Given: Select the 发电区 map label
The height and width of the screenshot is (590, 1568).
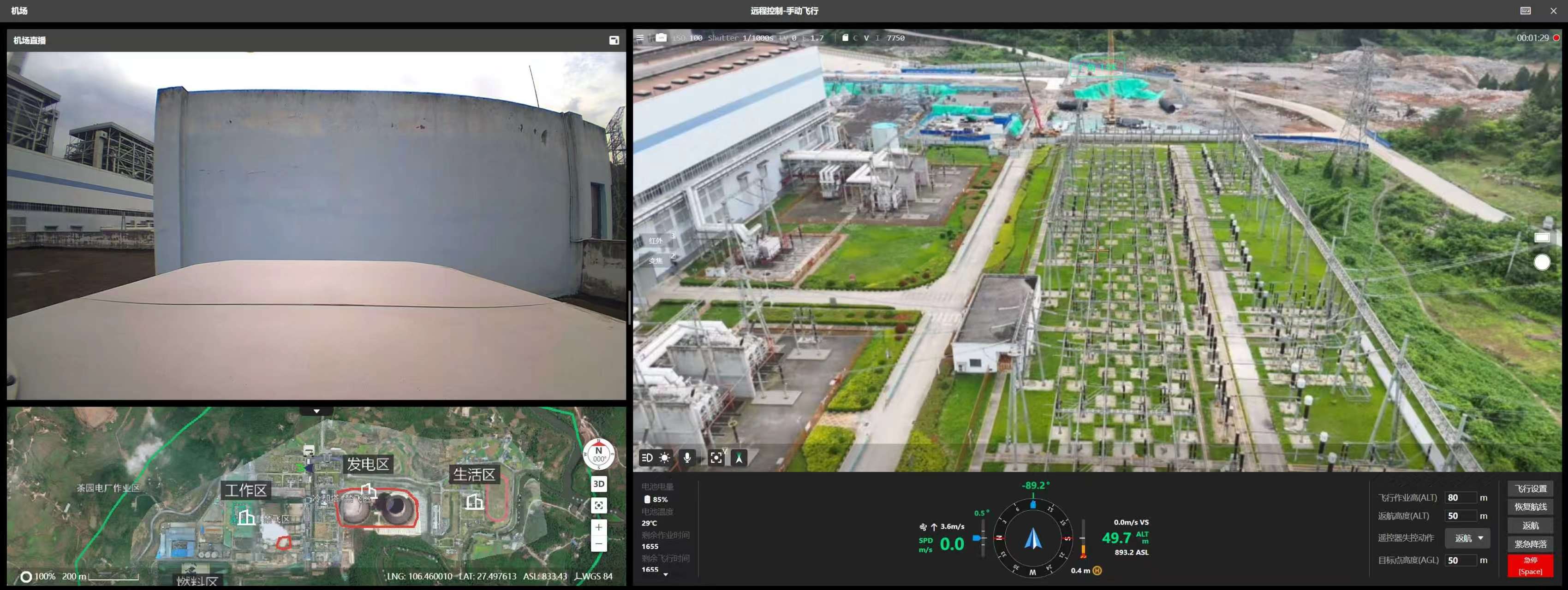Looking at the screenshot, I should pos(368,465).
